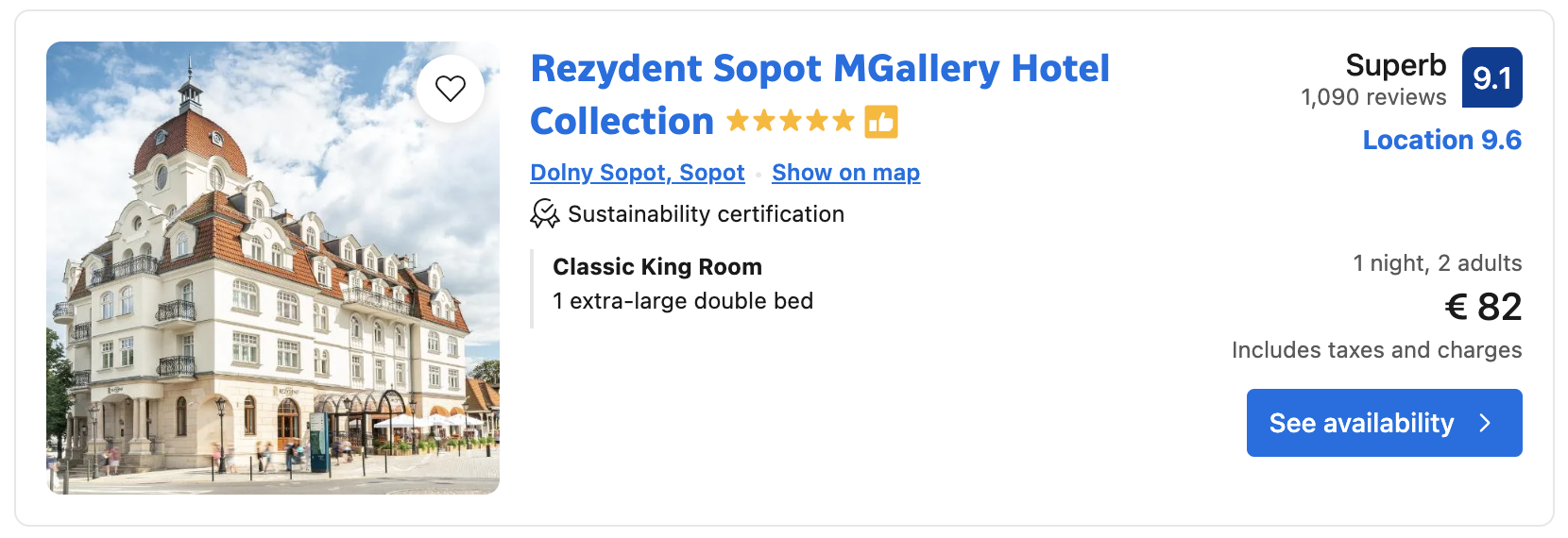Image resolution: width=1568 pixels, height=538 pixels.
Task: Click the yellow thumbs-up preferred partner badge
Action: pos(881,122)
